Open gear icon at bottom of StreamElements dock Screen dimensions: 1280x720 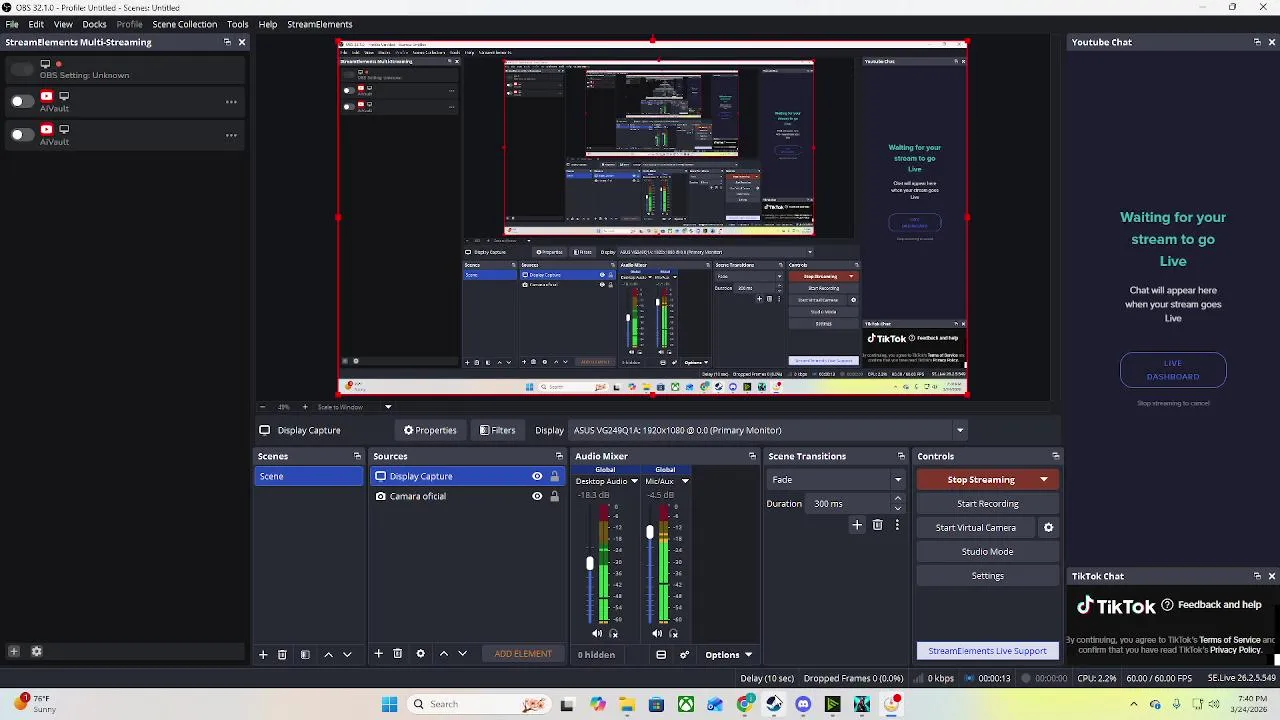point(37,652)
